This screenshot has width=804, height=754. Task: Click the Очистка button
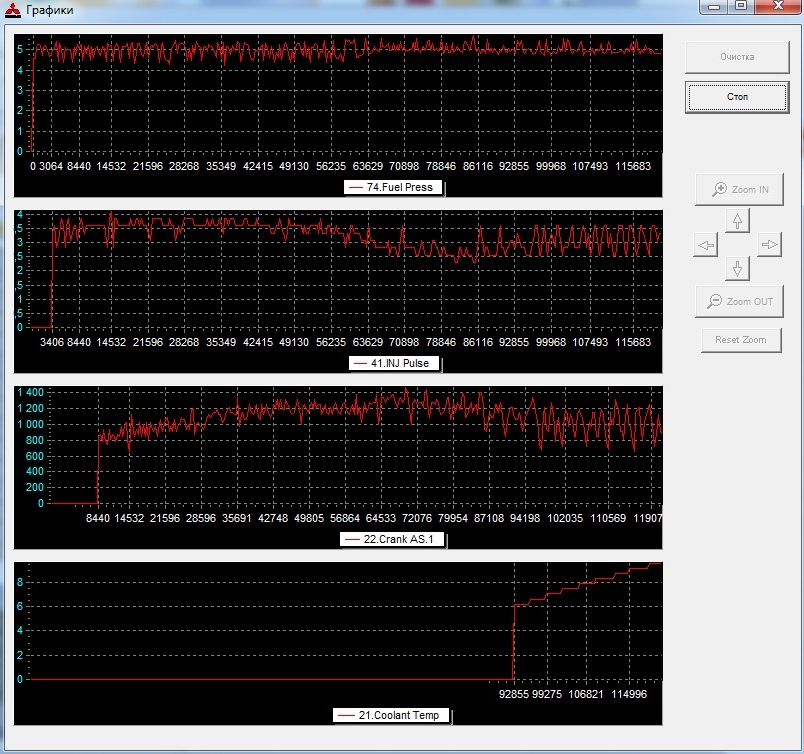coord(737,57)
